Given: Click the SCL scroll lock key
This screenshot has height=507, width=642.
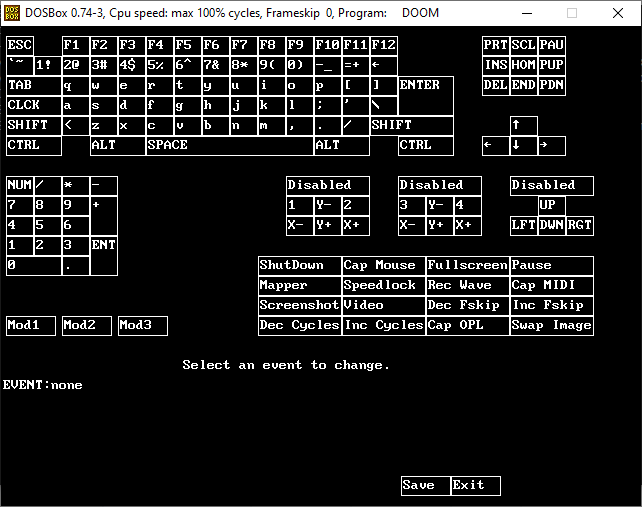Looking at the screenshot, I should coord(524,45).
